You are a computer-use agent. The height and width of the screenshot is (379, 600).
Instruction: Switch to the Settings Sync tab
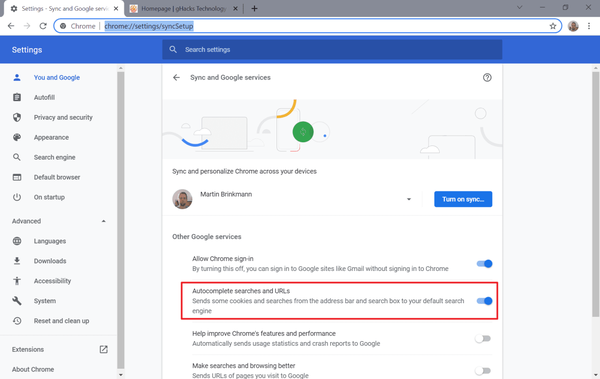pos(64,8)
